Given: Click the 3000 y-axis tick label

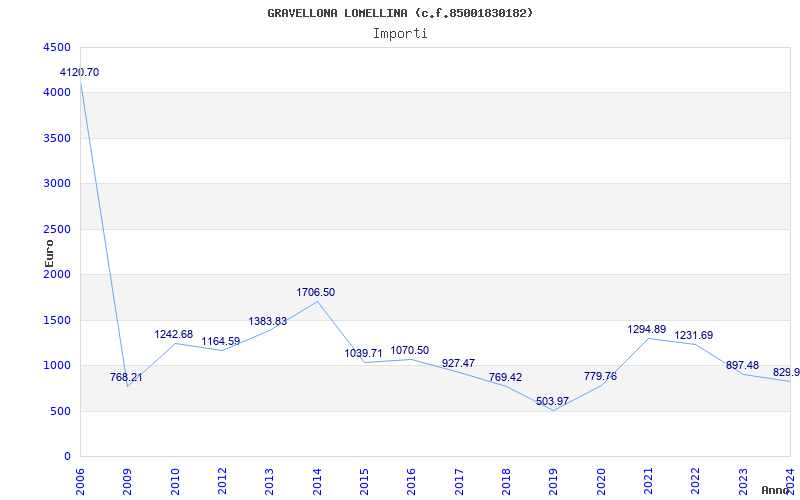Looking at the screenshot, I should (58, 184).
